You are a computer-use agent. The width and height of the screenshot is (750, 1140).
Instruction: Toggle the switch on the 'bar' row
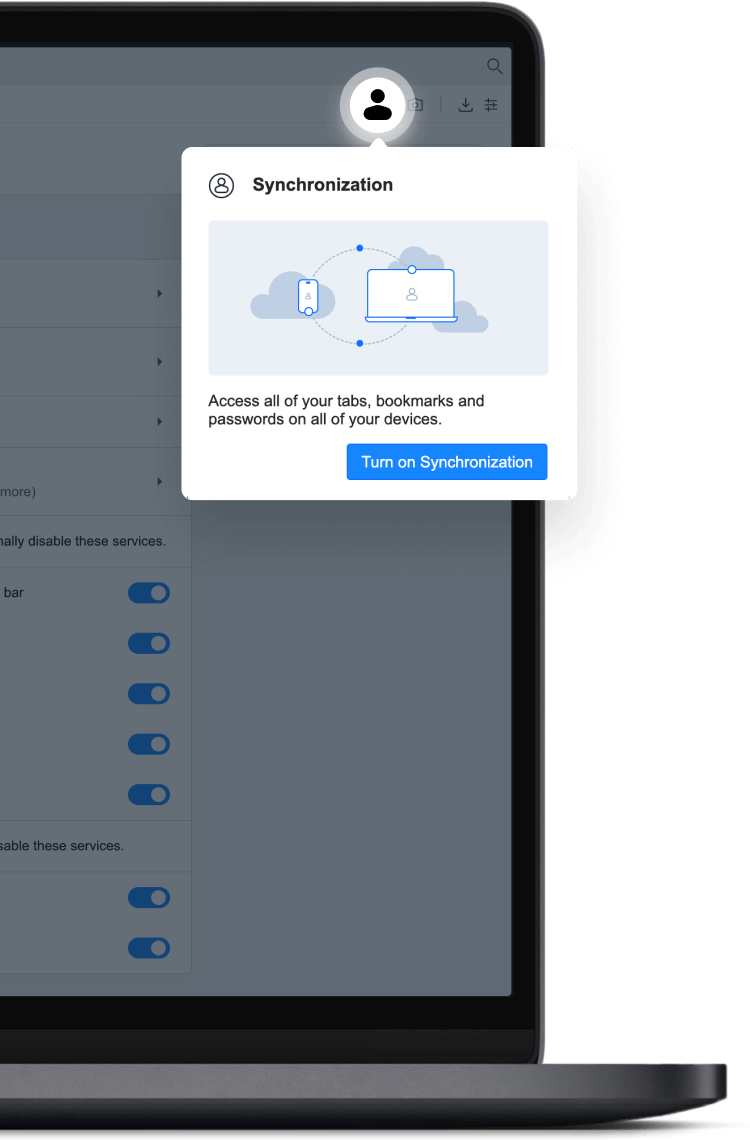pyautogui.click(x=149, y=593)
